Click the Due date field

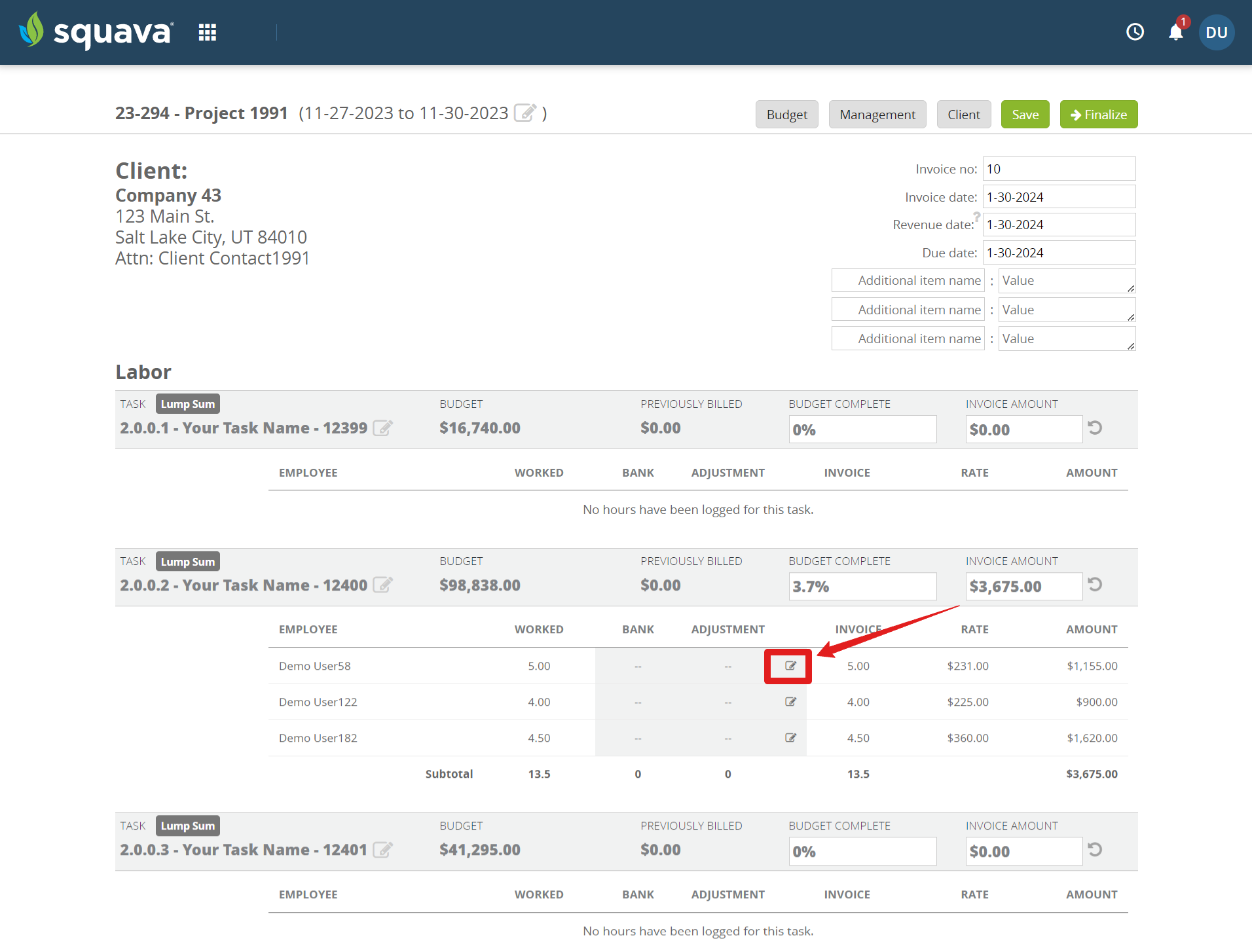1059,253
